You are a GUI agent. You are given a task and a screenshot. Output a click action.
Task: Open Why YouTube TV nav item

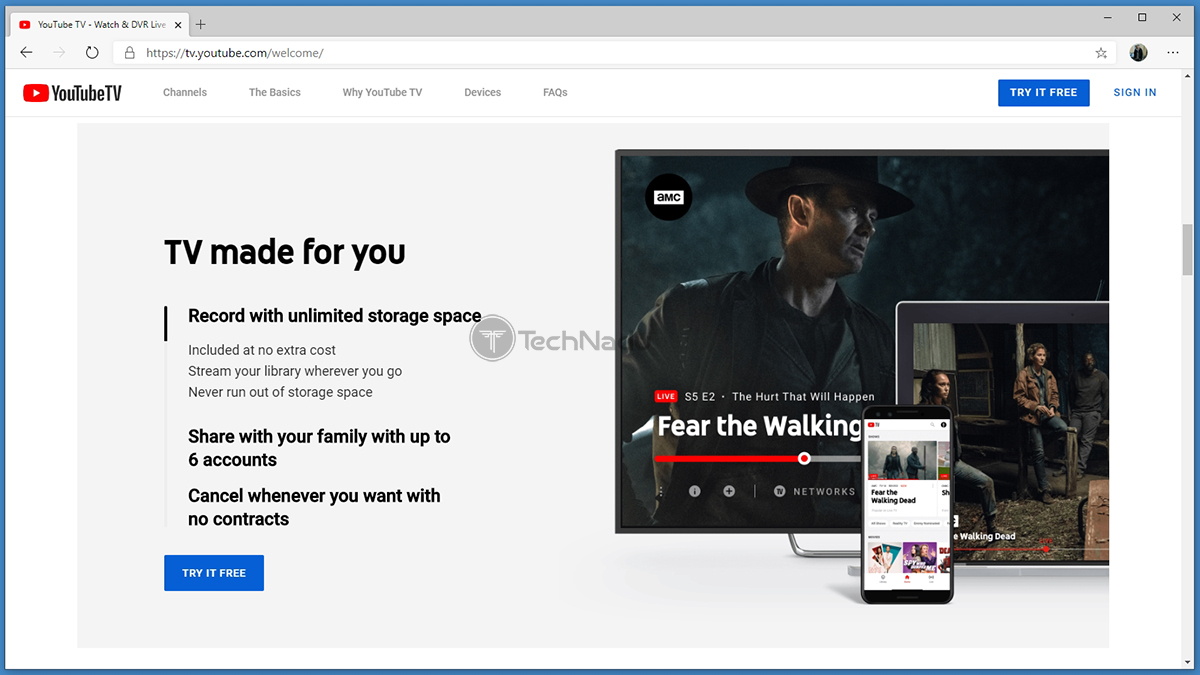tap(382, 92)
